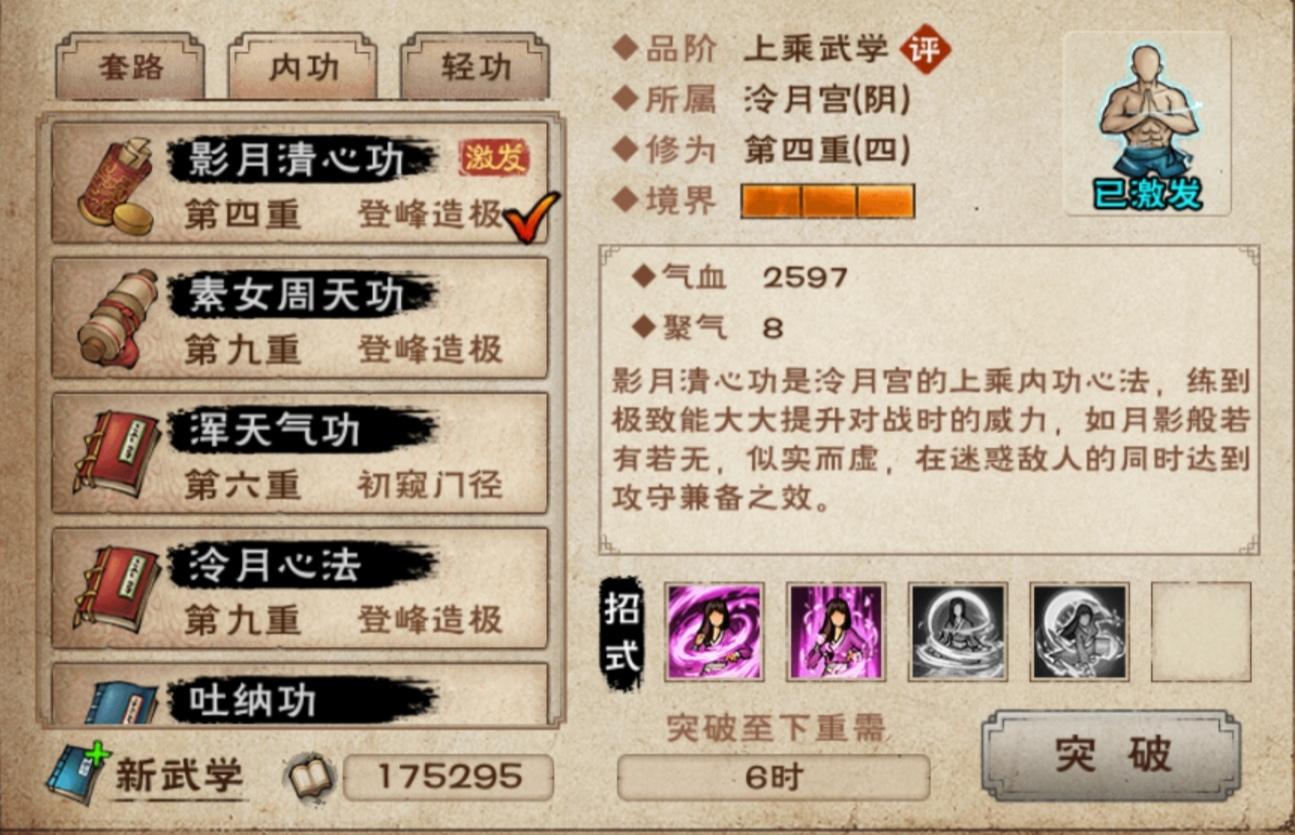The height and width of the screenshot is (835, 1295).
Task: Click the red 评 rating diamond icon
Action: click(x=925, y=50)
